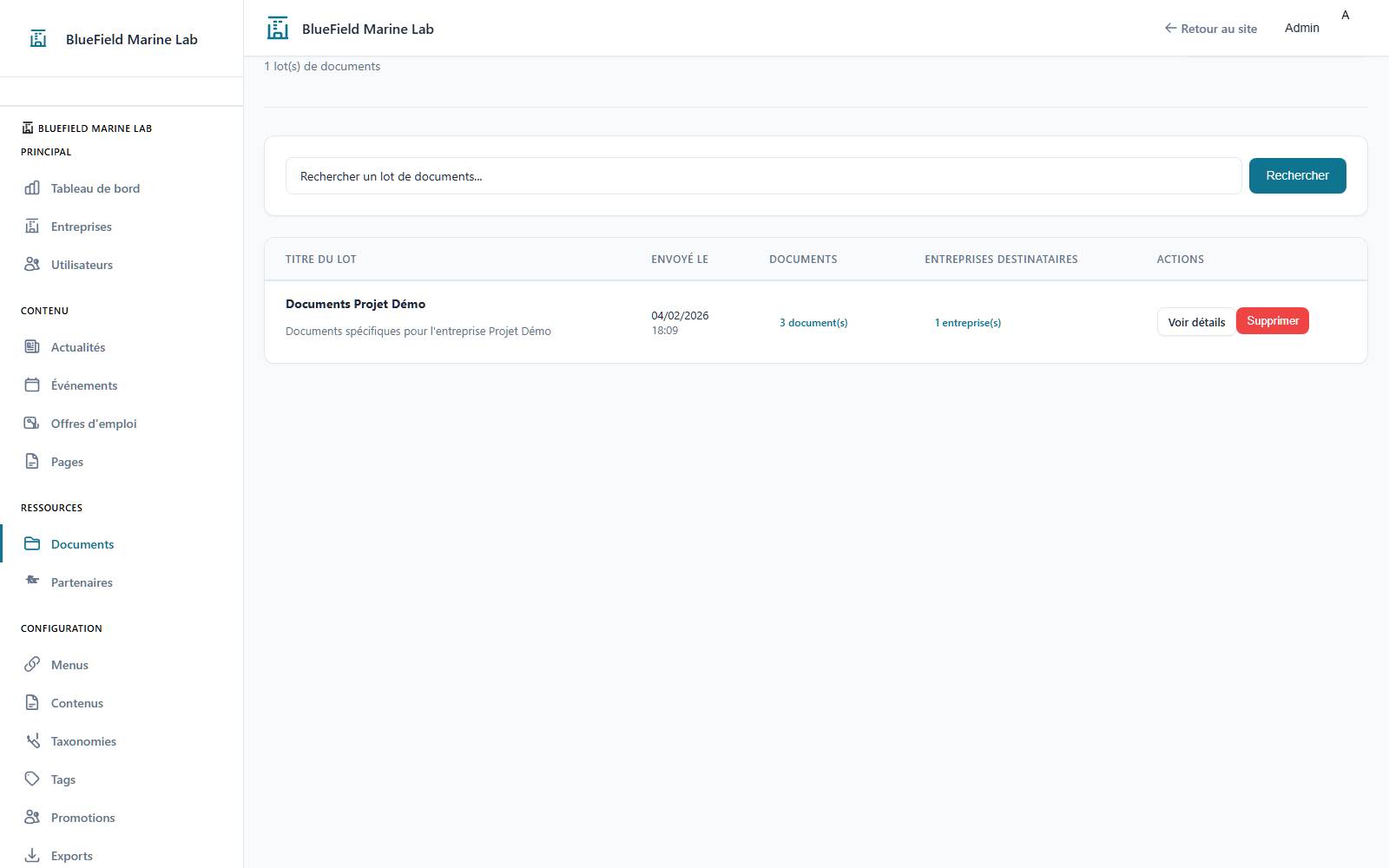Select Promotions in the sidebar
Viewport: 1389px width, 868px height.
tap(82, 817)
